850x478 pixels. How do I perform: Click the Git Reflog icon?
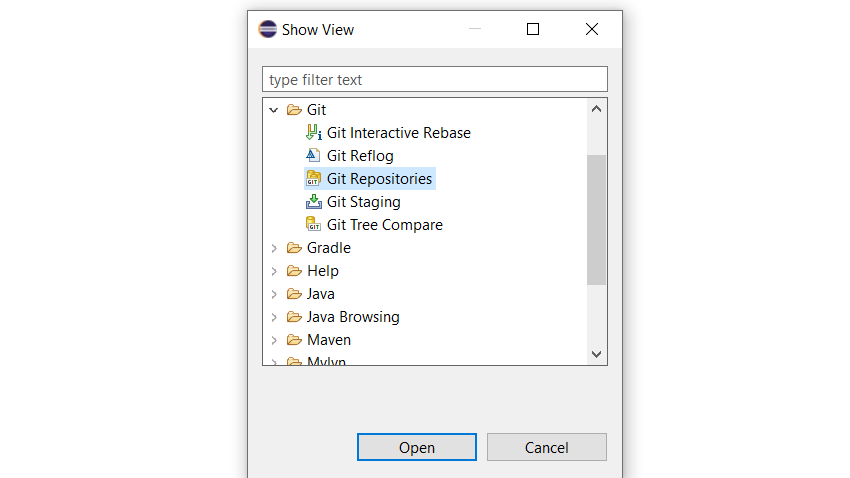pyautogui.click(x=313, y=156)
